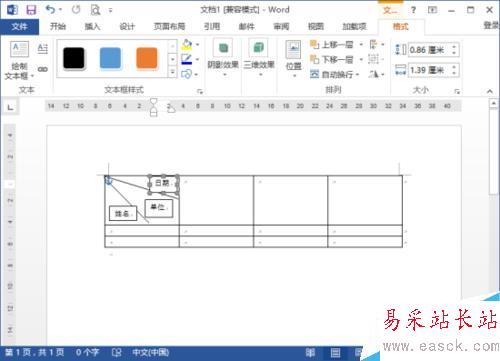Switch to the 开始 tab

pos(58,26)
